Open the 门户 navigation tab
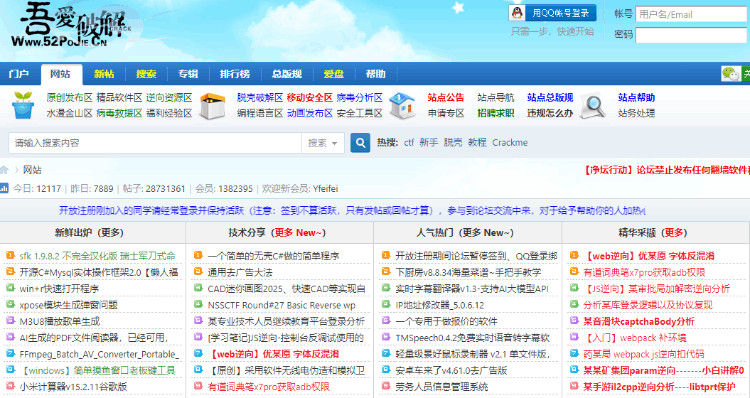Image resolution: width=750 pixels, height=398 pixels. (19, 74)
